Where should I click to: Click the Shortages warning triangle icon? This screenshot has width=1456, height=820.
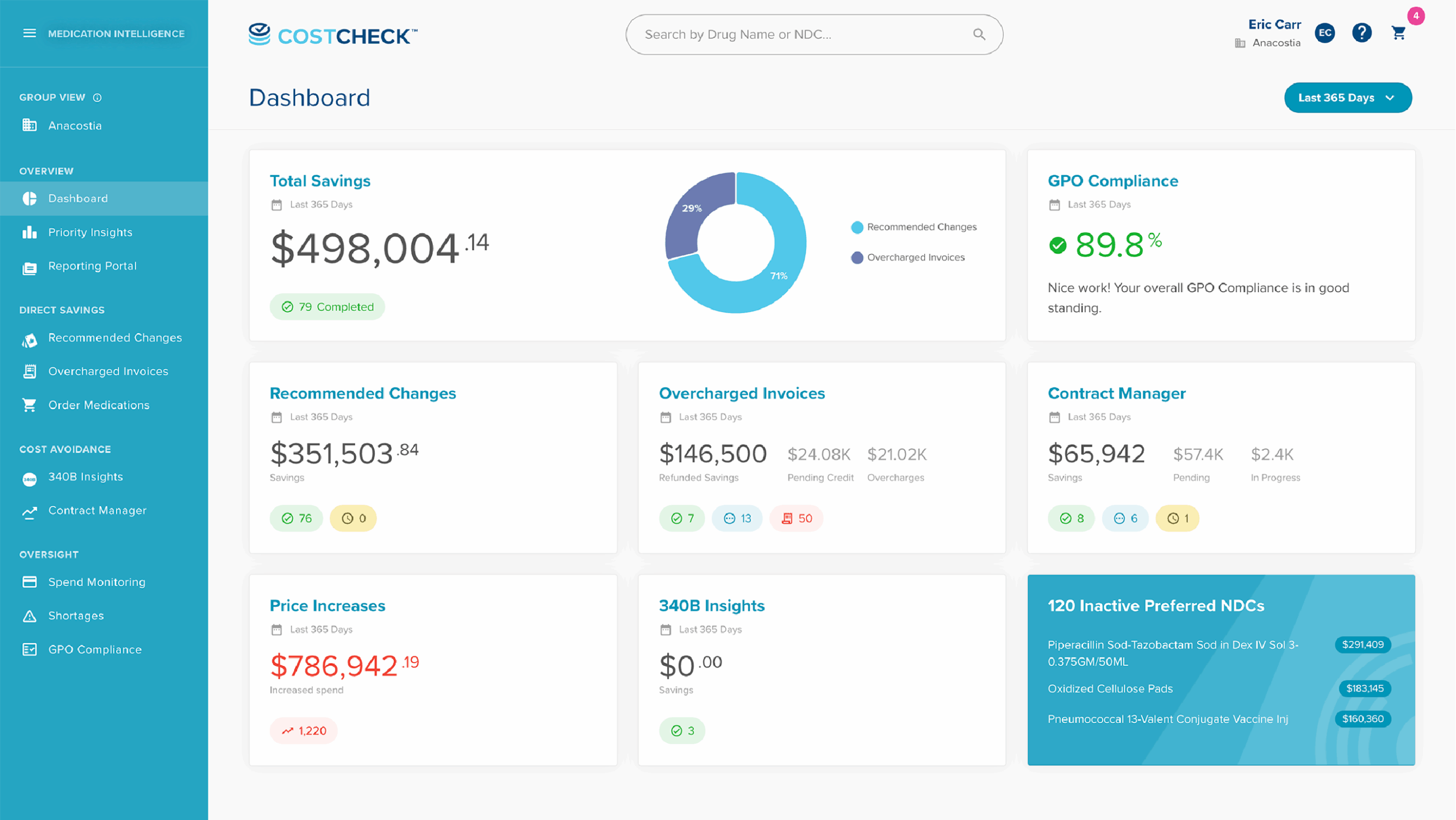(30, 616)
